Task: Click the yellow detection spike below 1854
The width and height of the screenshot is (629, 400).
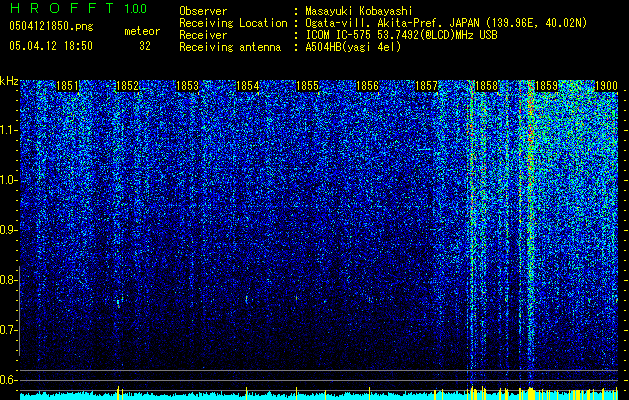Action: 246,393
